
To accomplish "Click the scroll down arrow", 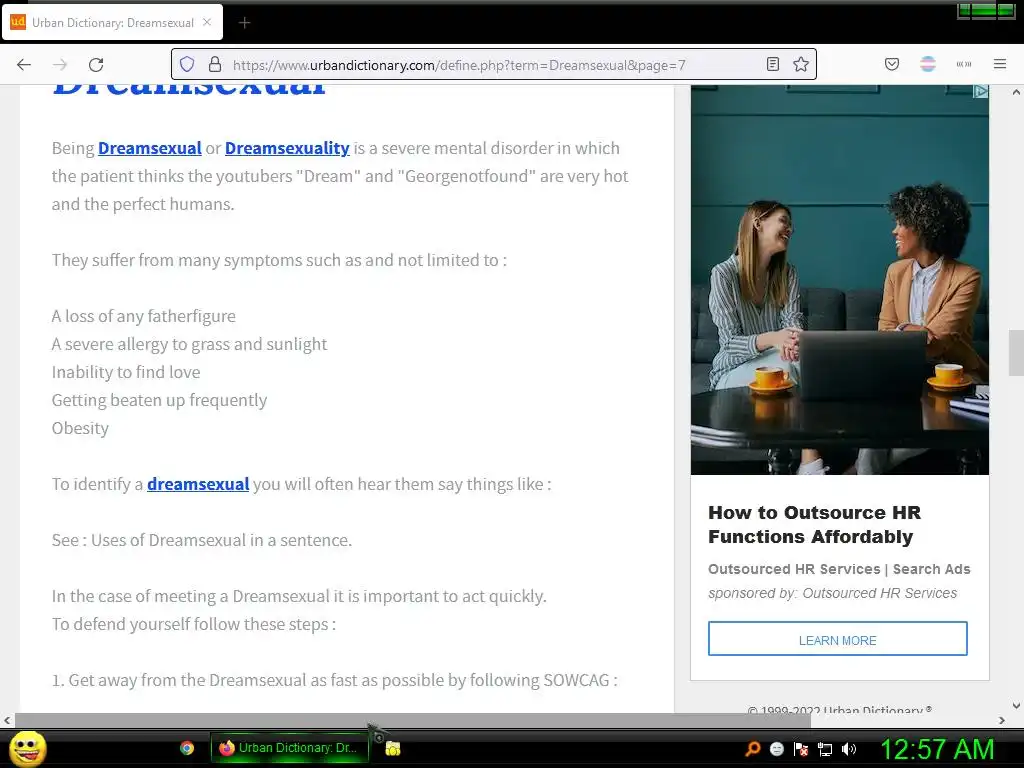I will click(1016, 705).
